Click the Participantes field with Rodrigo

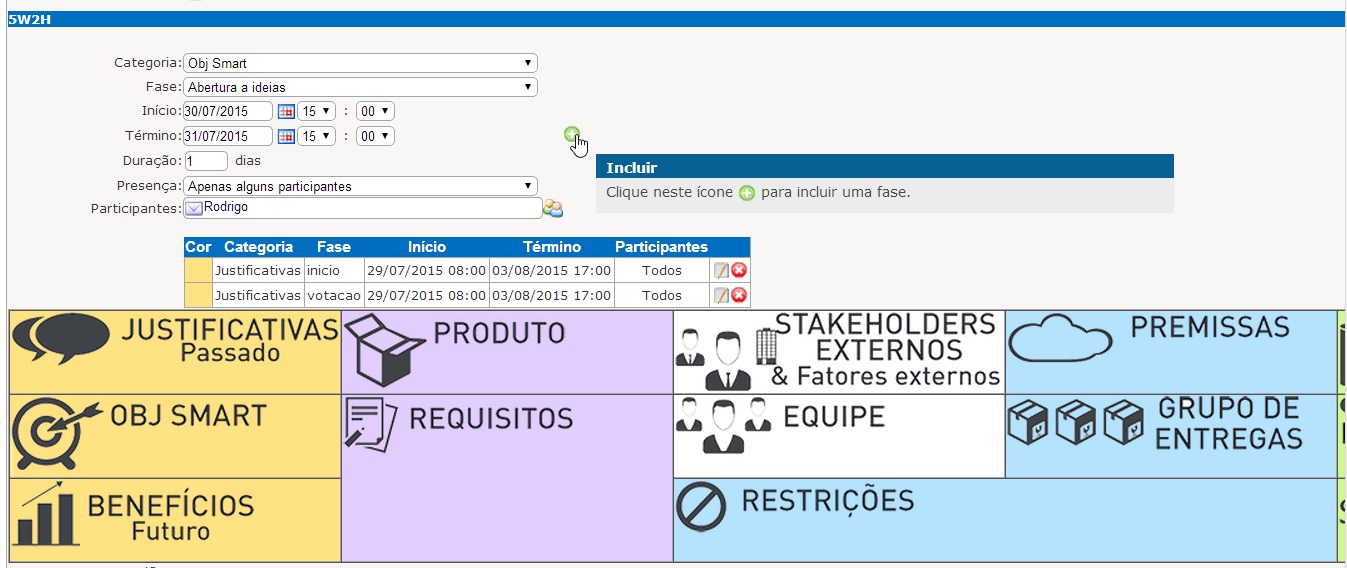[362, 208]
